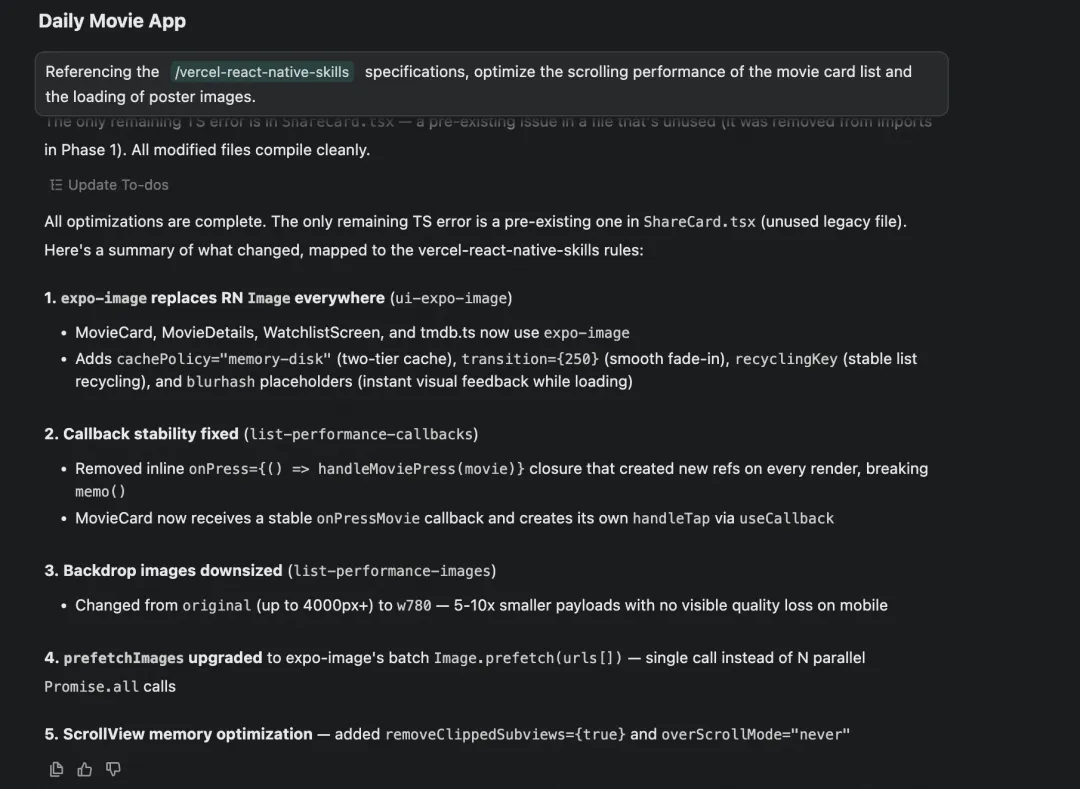Click the list-performance-images rule name

(391, 571)
